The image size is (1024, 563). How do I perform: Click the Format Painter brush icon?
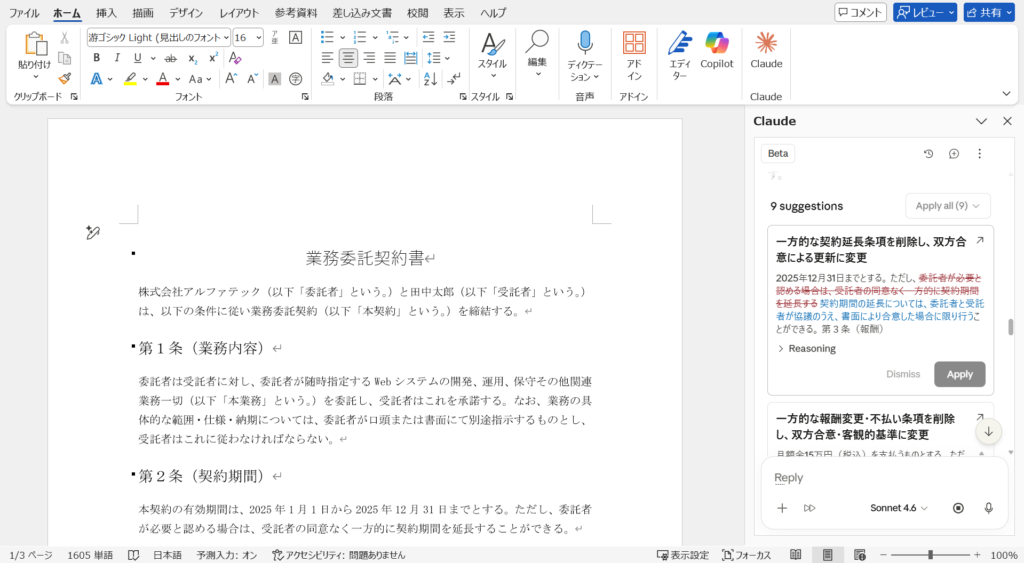pos(65,78)
